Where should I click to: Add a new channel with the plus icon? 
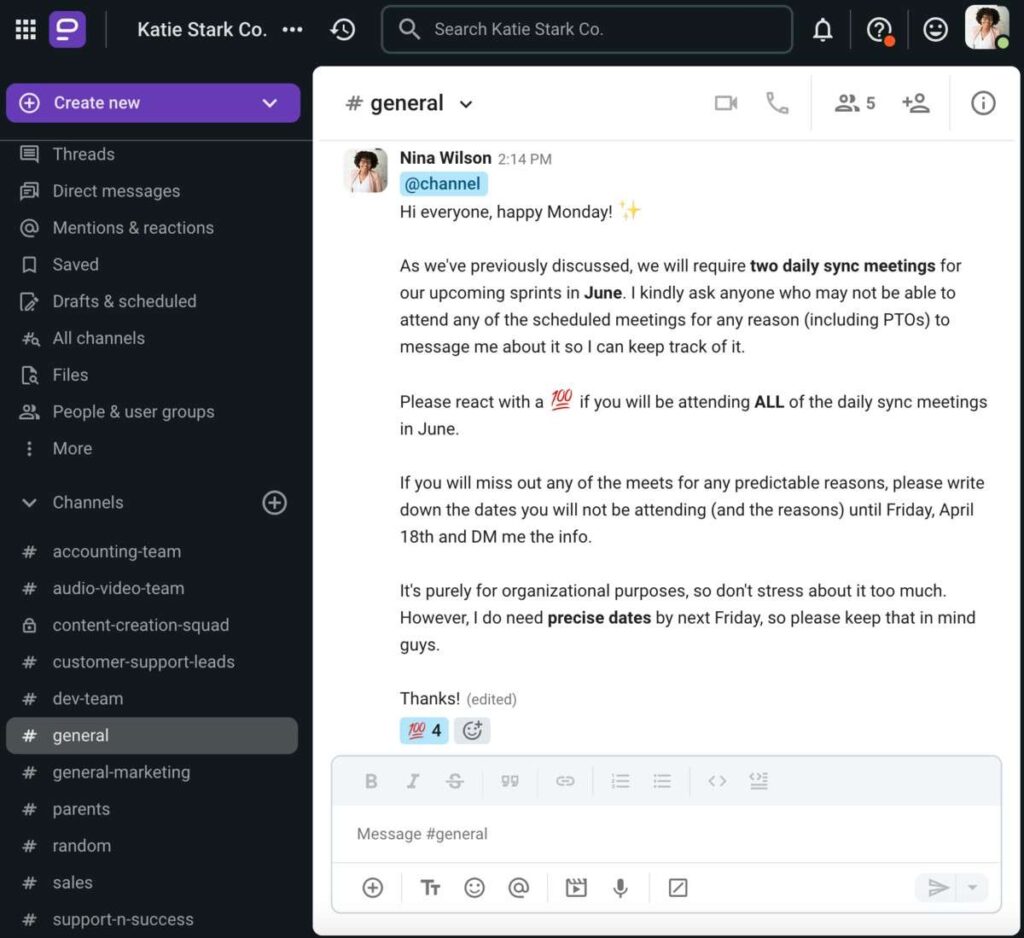pos(274,503)
